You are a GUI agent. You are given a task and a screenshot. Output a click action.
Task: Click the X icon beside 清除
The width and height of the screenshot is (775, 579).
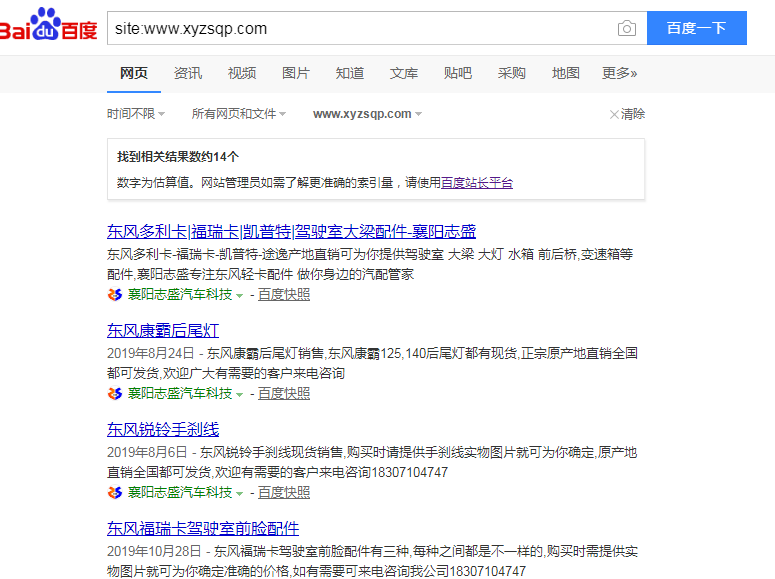click(614, 115)
